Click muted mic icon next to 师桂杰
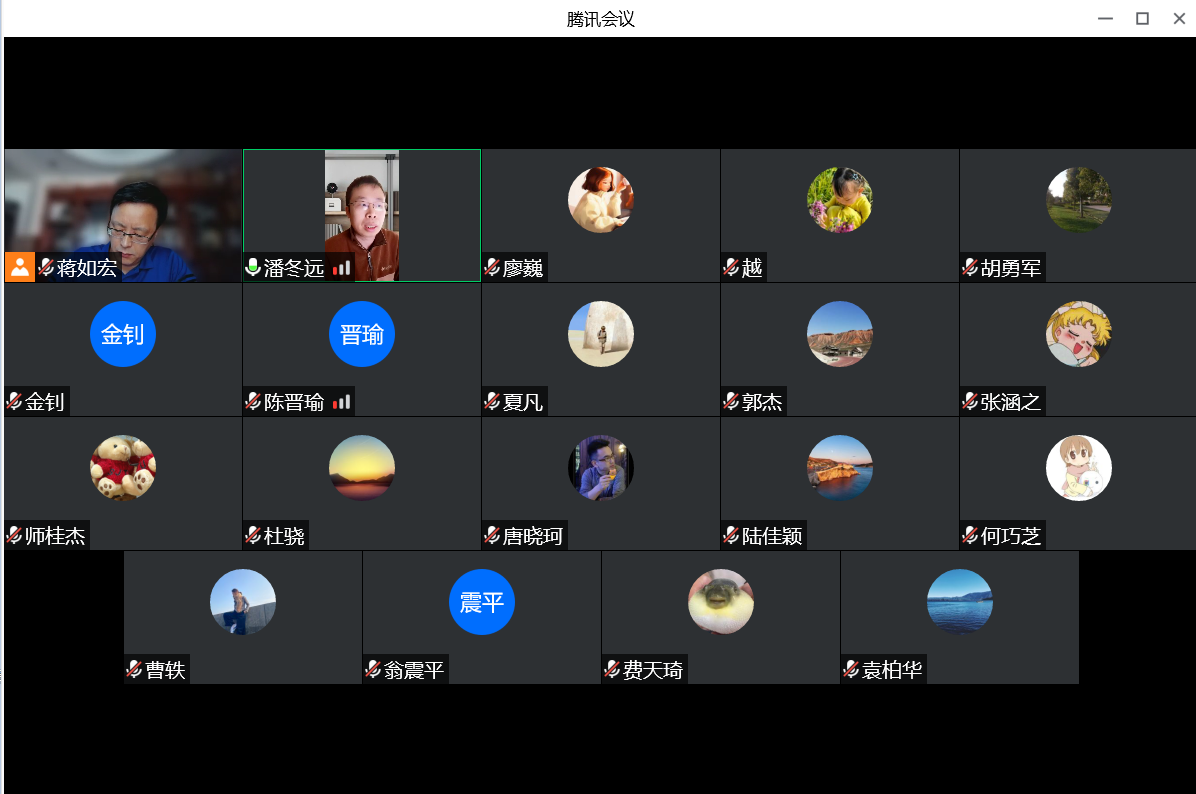1196x794 pixels. pos(14,535)
